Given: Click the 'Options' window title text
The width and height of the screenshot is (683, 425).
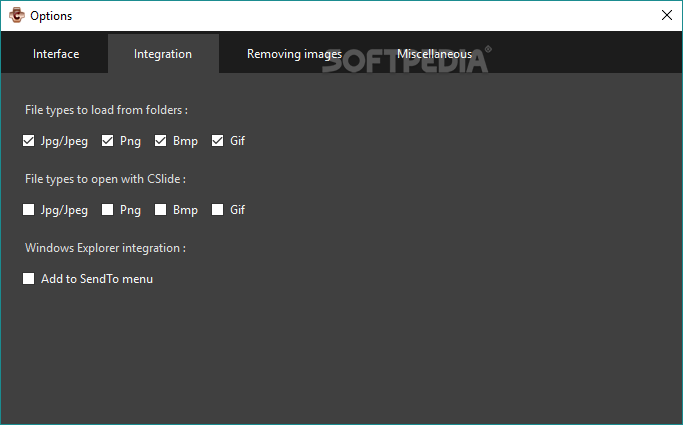Looking at the screenshot, I should pos(51,16).
